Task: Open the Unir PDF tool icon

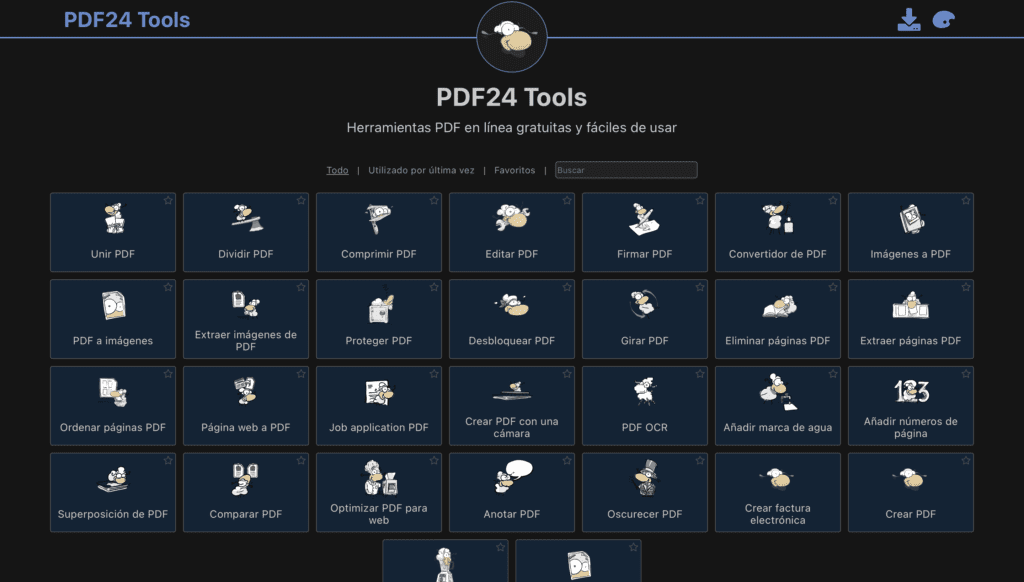Action: [114, 219]
